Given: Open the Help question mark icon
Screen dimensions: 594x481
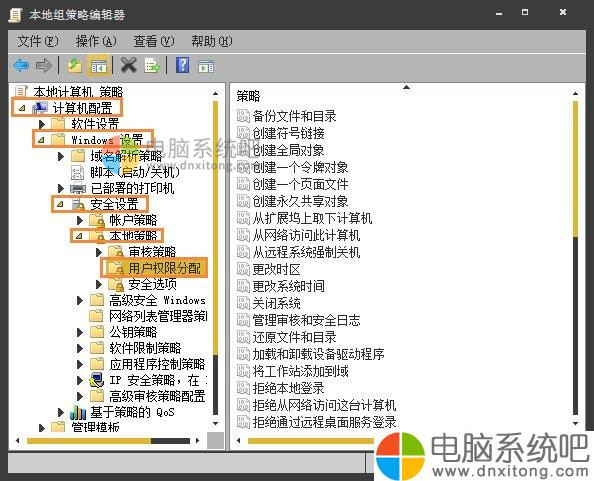Looking at the screenshot, I should pyautogui.click(x=183, y=65).
